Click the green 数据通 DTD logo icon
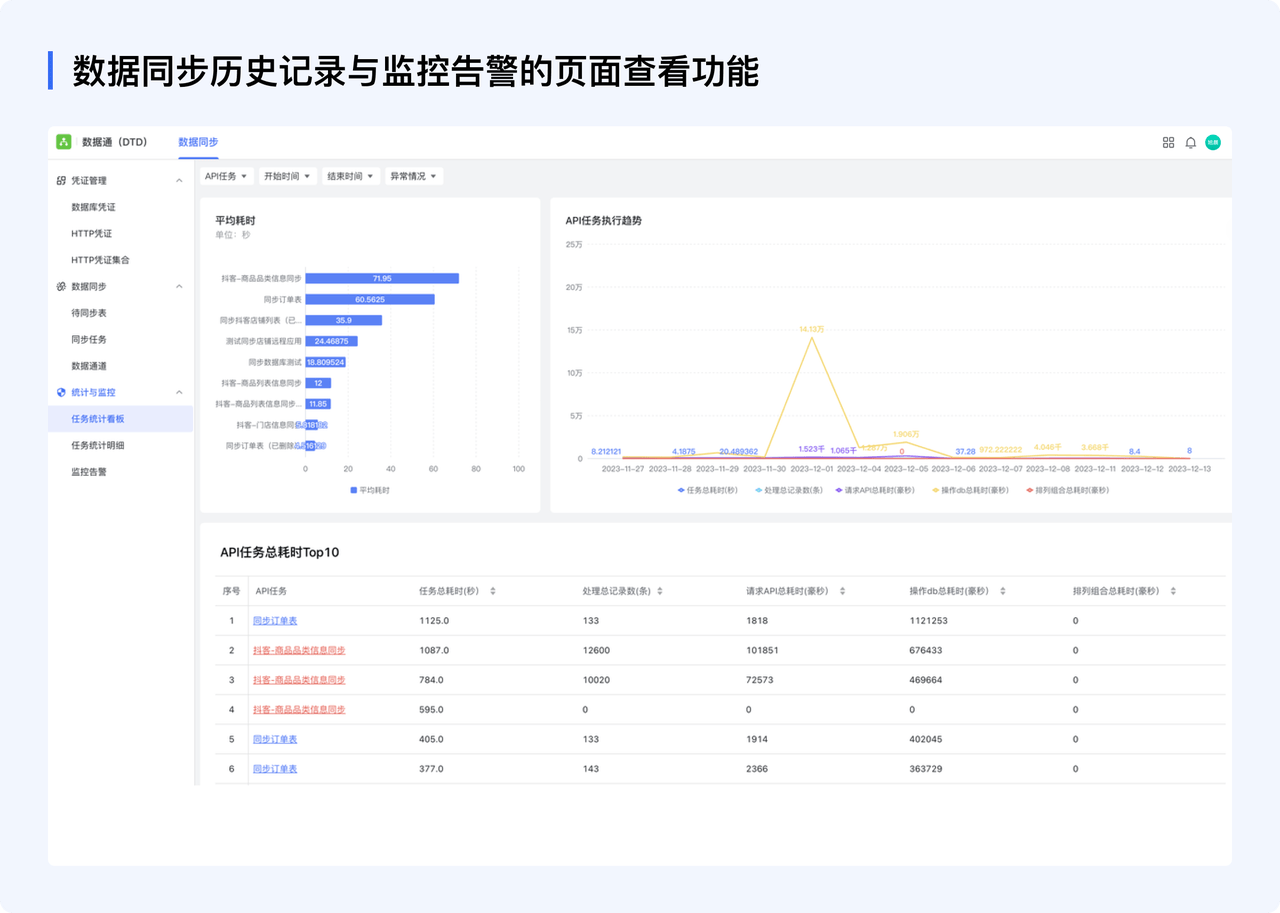 coord(64,142)
